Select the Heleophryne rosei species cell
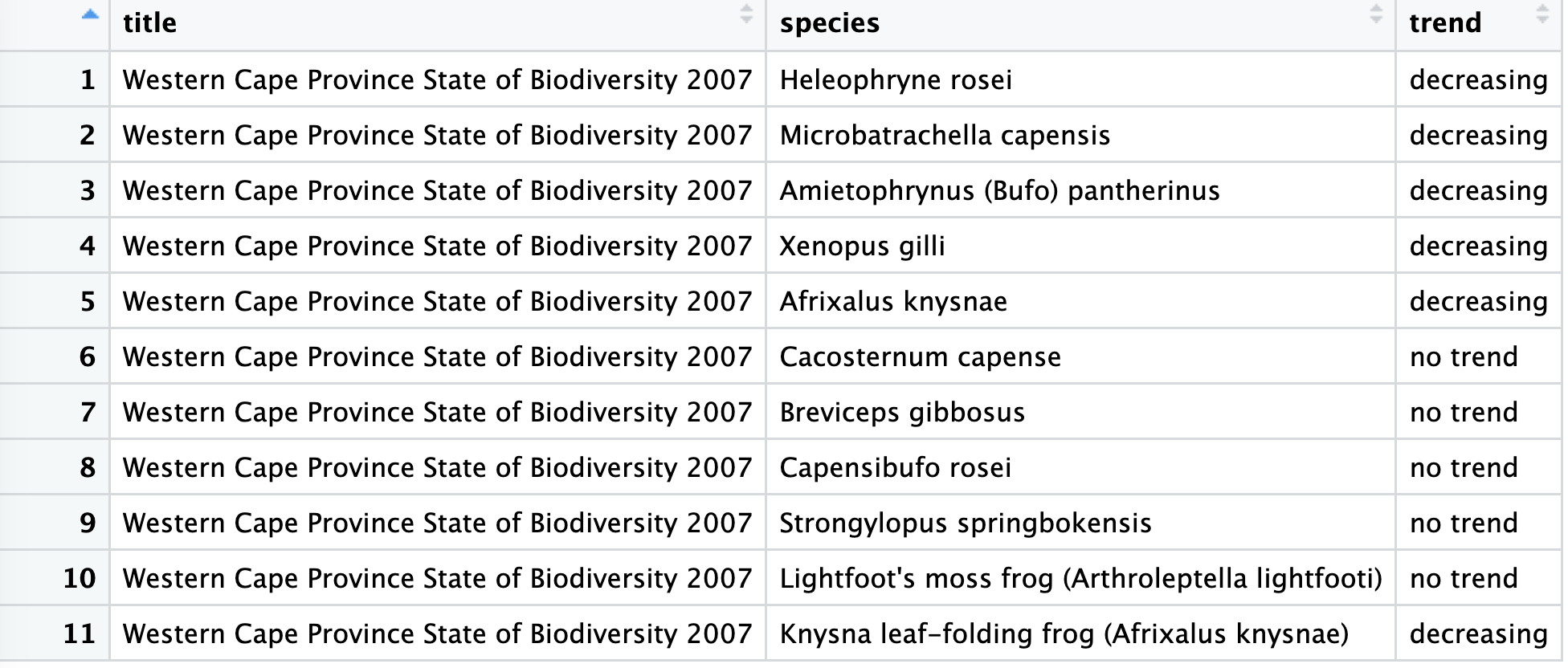 coord(896,79)
